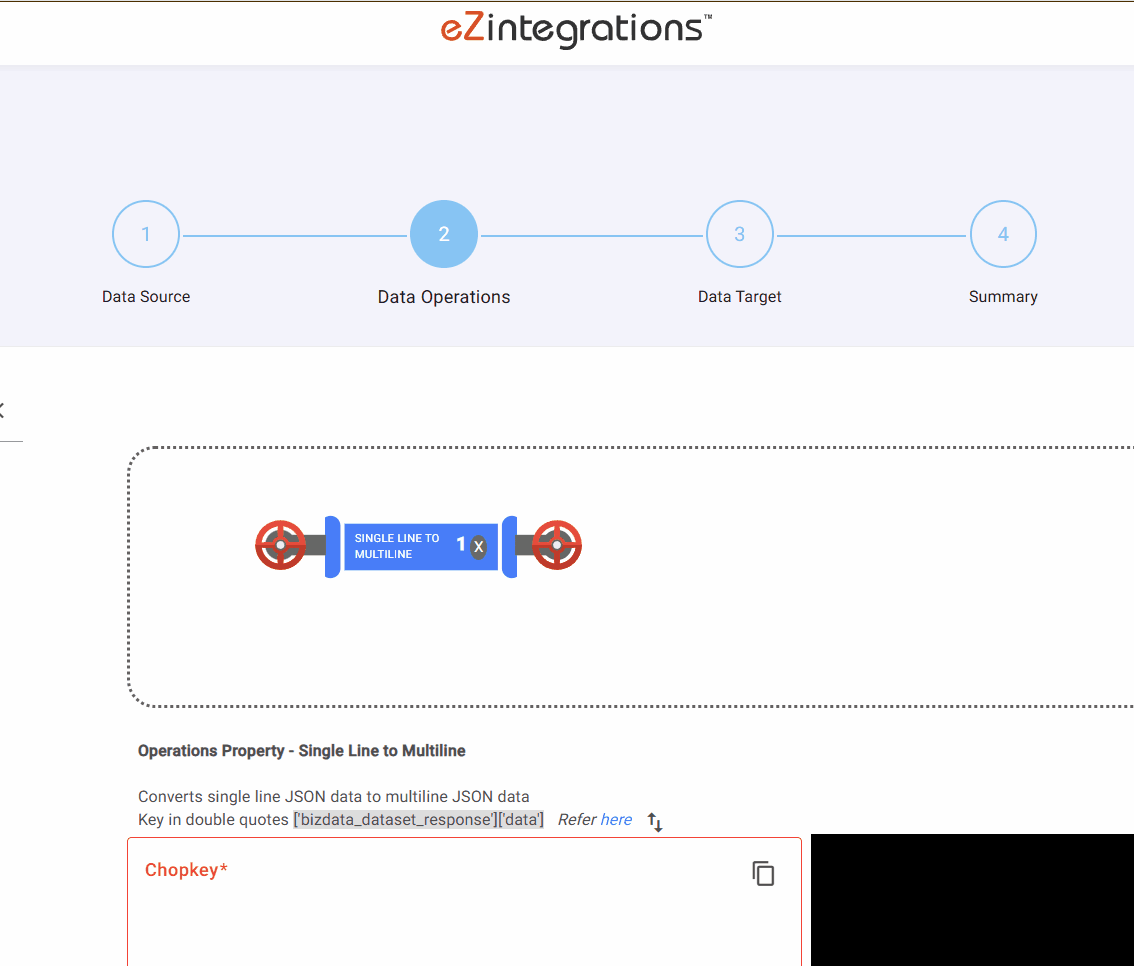Image resolution: width=1134 pixels, height=966 pixels.
Task: Click the left red valve icon
Action: [x=281, y=545]
